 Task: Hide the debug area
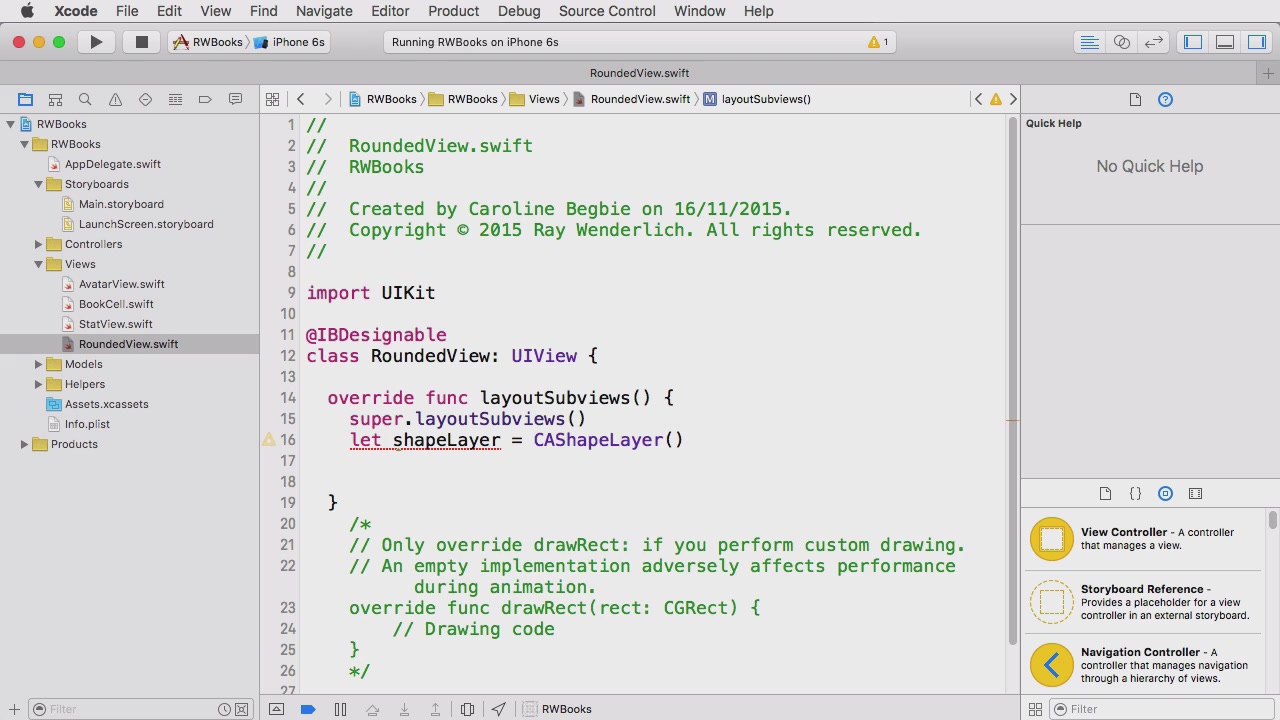click(x=276, y=709)
